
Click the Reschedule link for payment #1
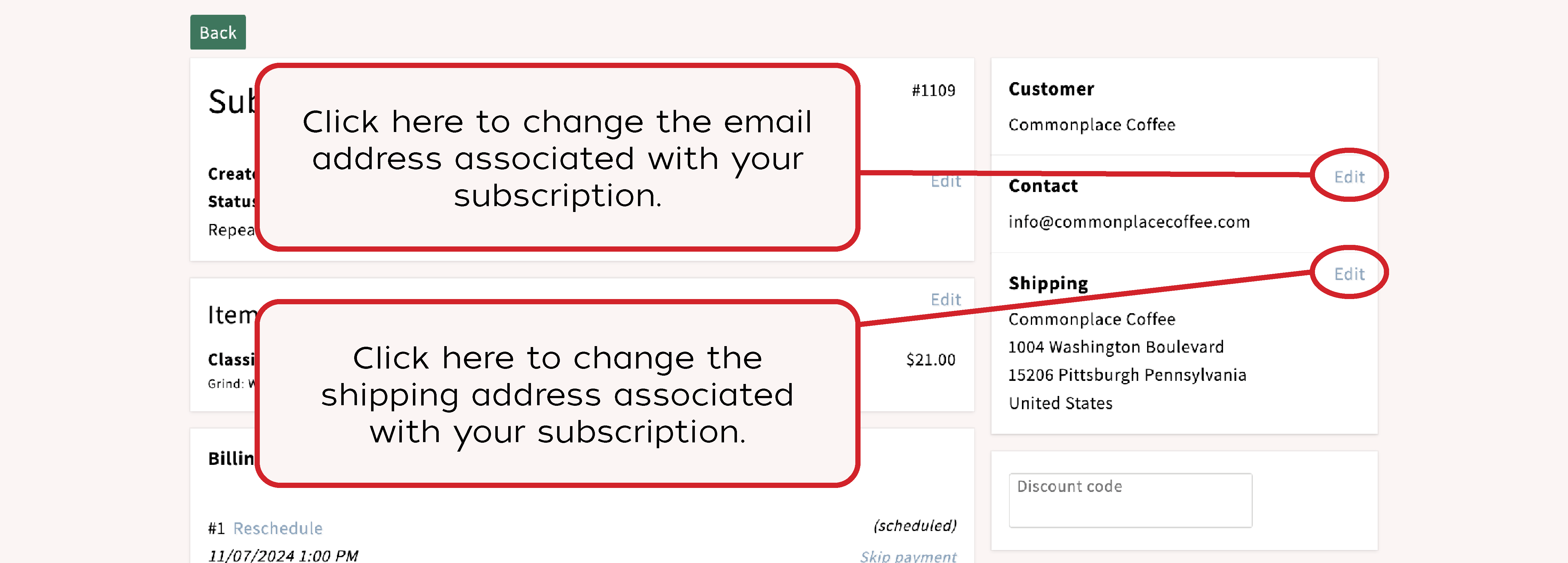(x=278, y=528)
